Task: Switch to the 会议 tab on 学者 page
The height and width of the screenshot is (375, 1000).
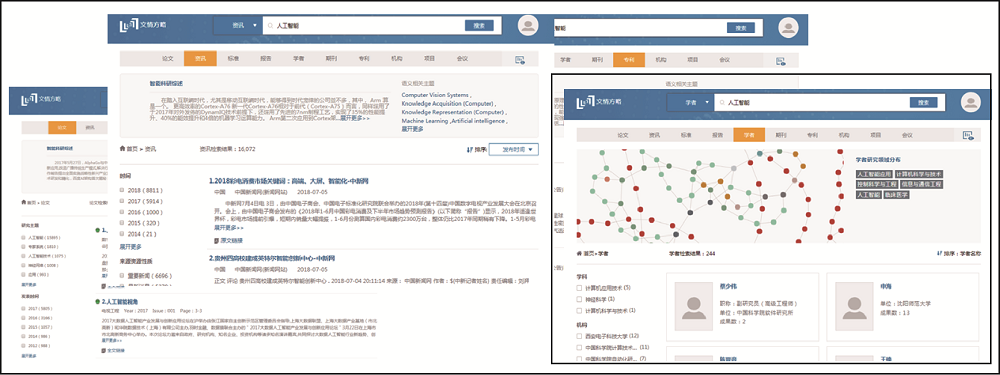Action: [x=907, y=135]
